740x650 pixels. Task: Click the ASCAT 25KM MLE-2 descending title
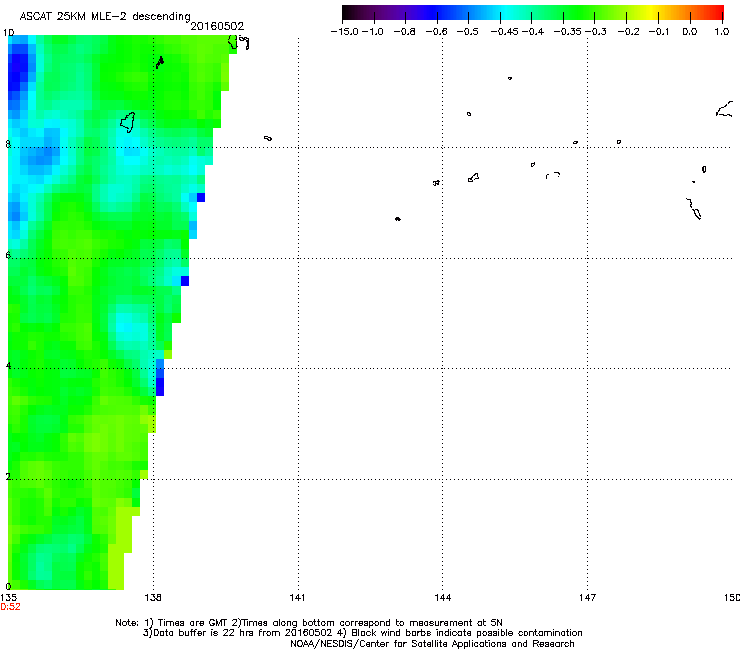(105, 17)
